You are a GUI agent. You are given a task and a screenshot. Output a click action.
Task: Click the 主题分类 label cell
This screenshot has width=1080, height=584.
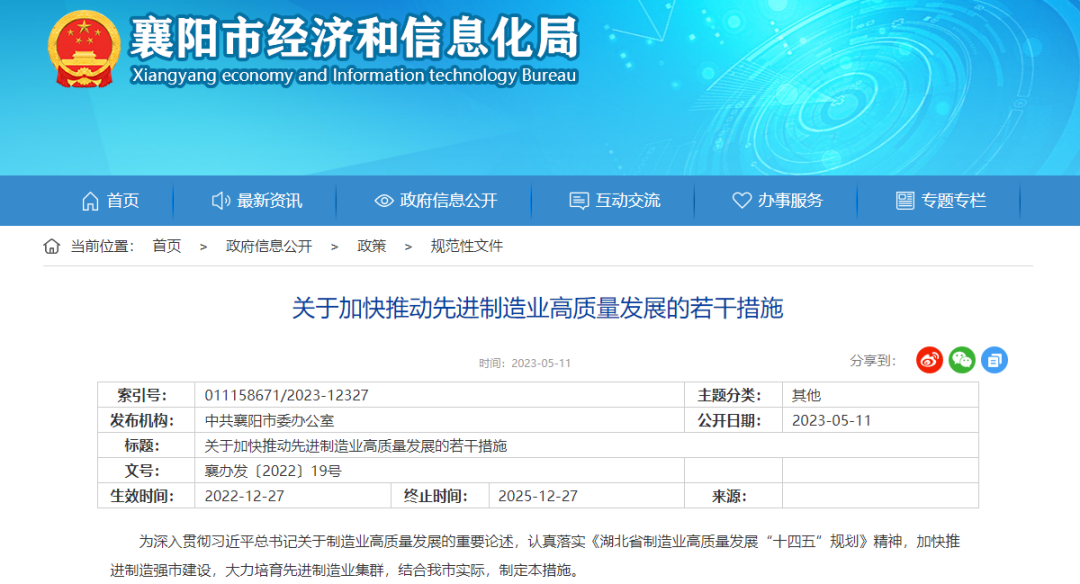733,395
